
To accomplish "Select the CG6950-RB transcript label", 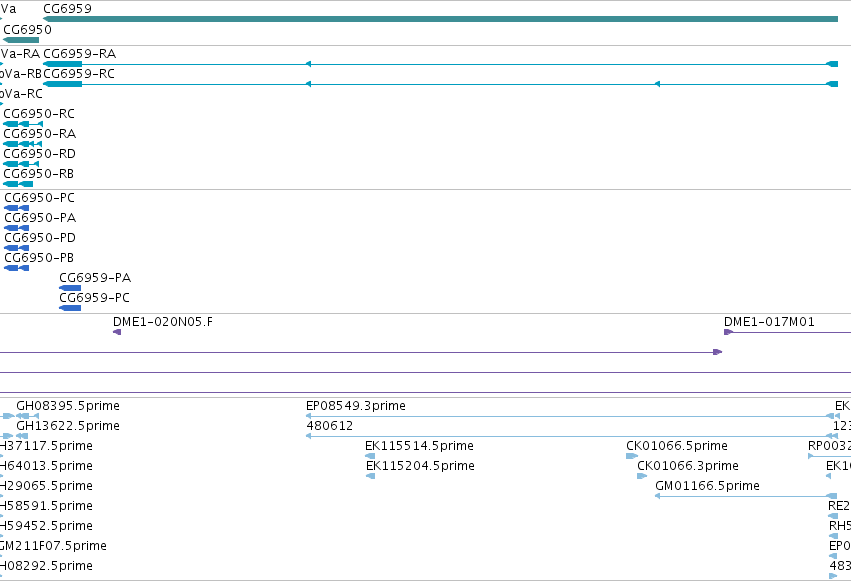I will click(x=39, y=174).
